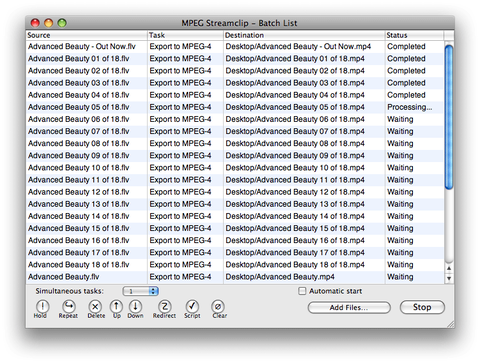Click Waiting status of 18 of 18
Screen dimensions: 480x363
(400, 265)
